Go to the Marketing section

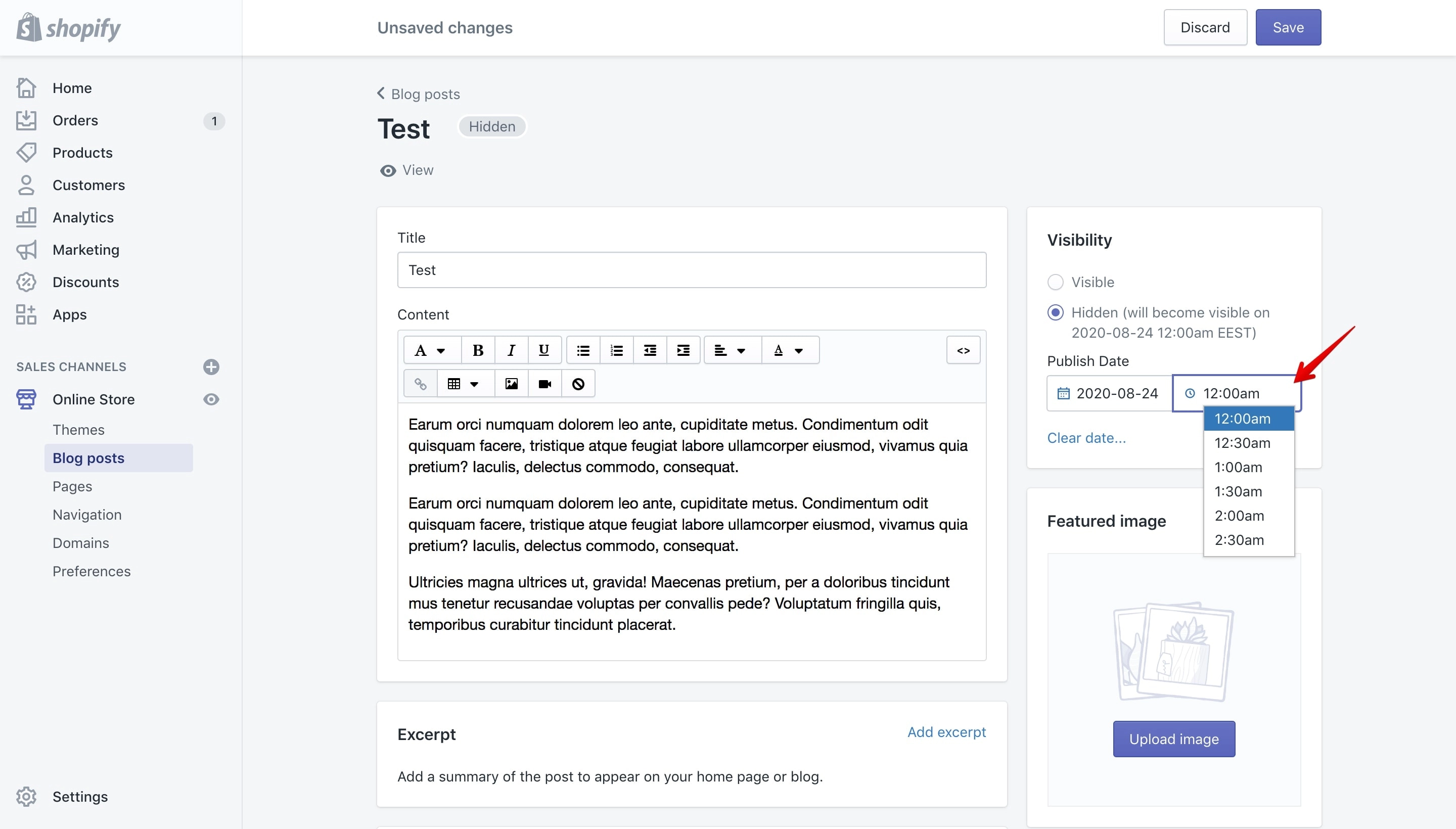(86, 250)
